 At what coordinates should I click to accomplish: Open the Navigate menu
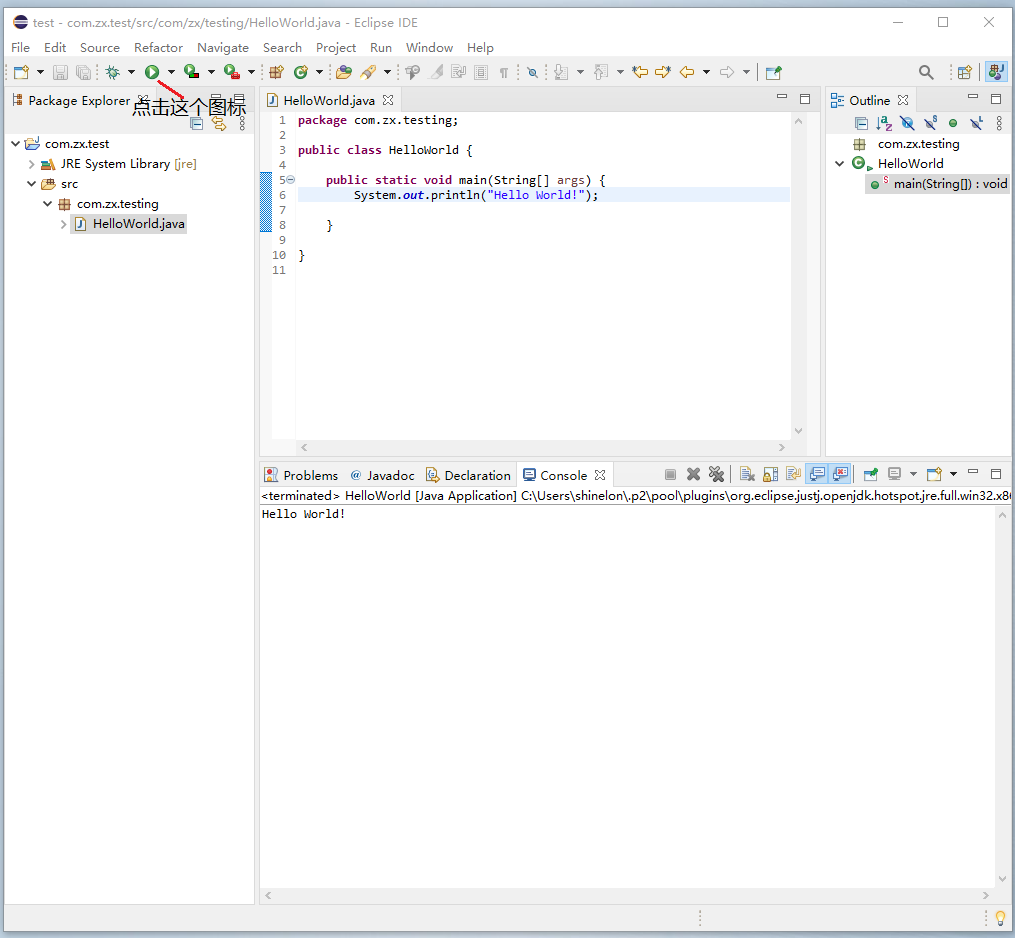click(x=223, y=47)
